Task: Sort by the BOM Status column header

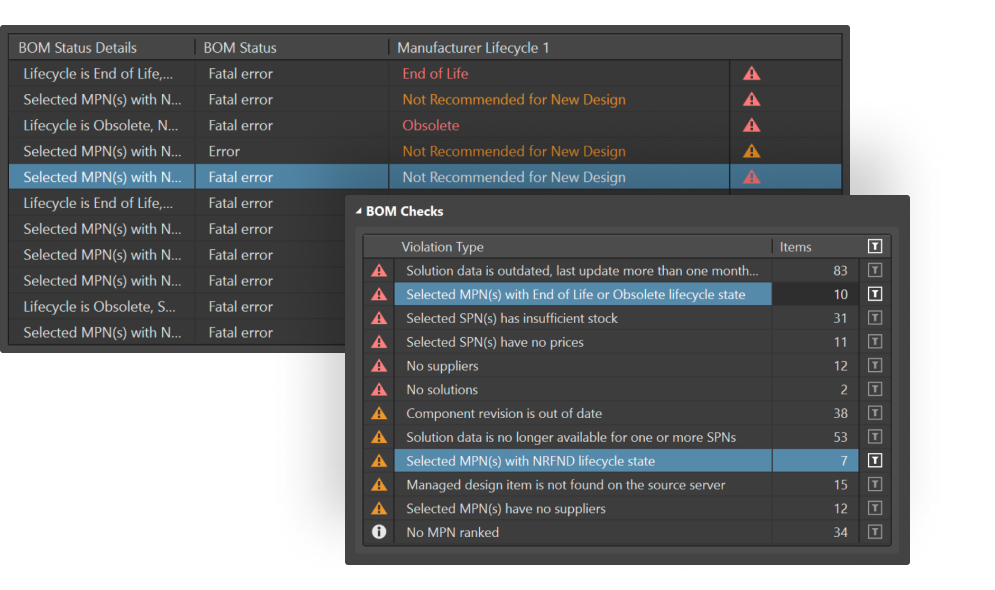Action: tap(240, 48)
